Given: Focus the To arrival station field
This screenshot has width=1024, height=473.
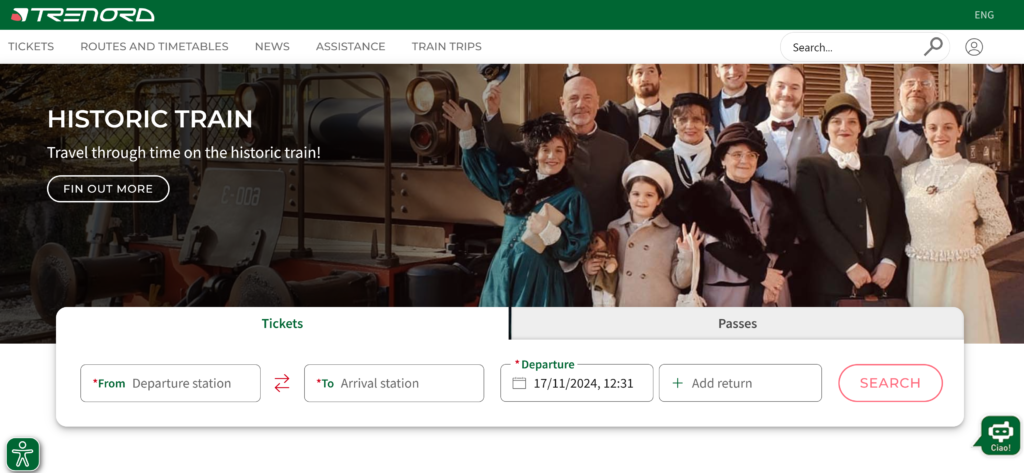Looking at the screenshot, I should (394, 383).
